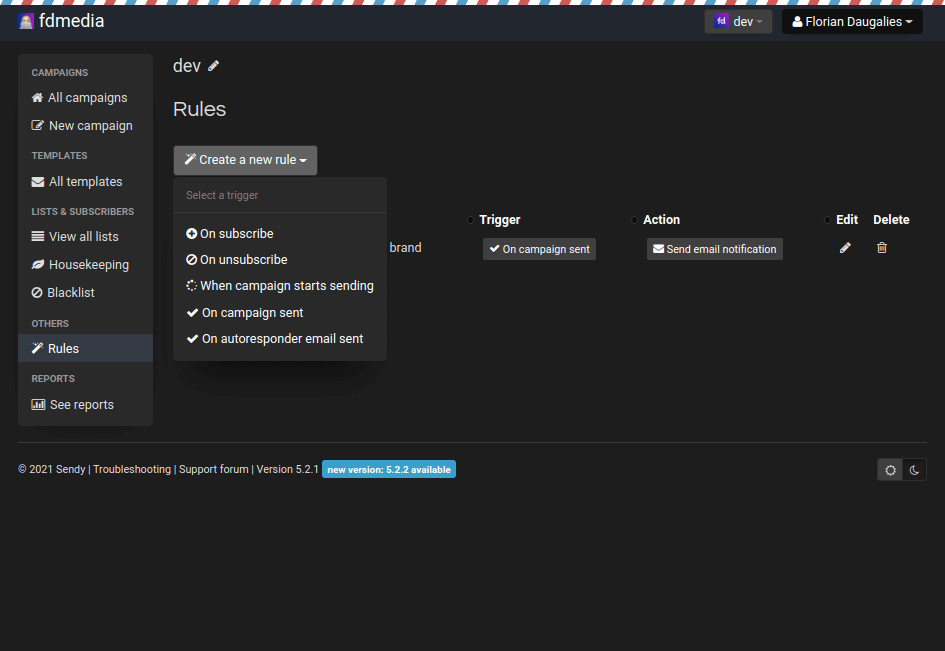This screenshot has width=945, height=651.
Task: Click the pencil icon next to dev title
Action: 213,66
